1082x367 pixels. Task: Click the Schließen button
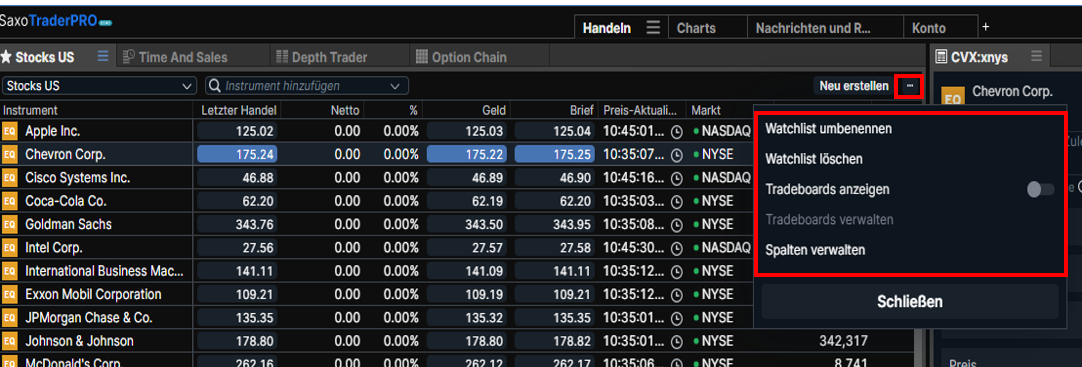[x=909, y=301]
